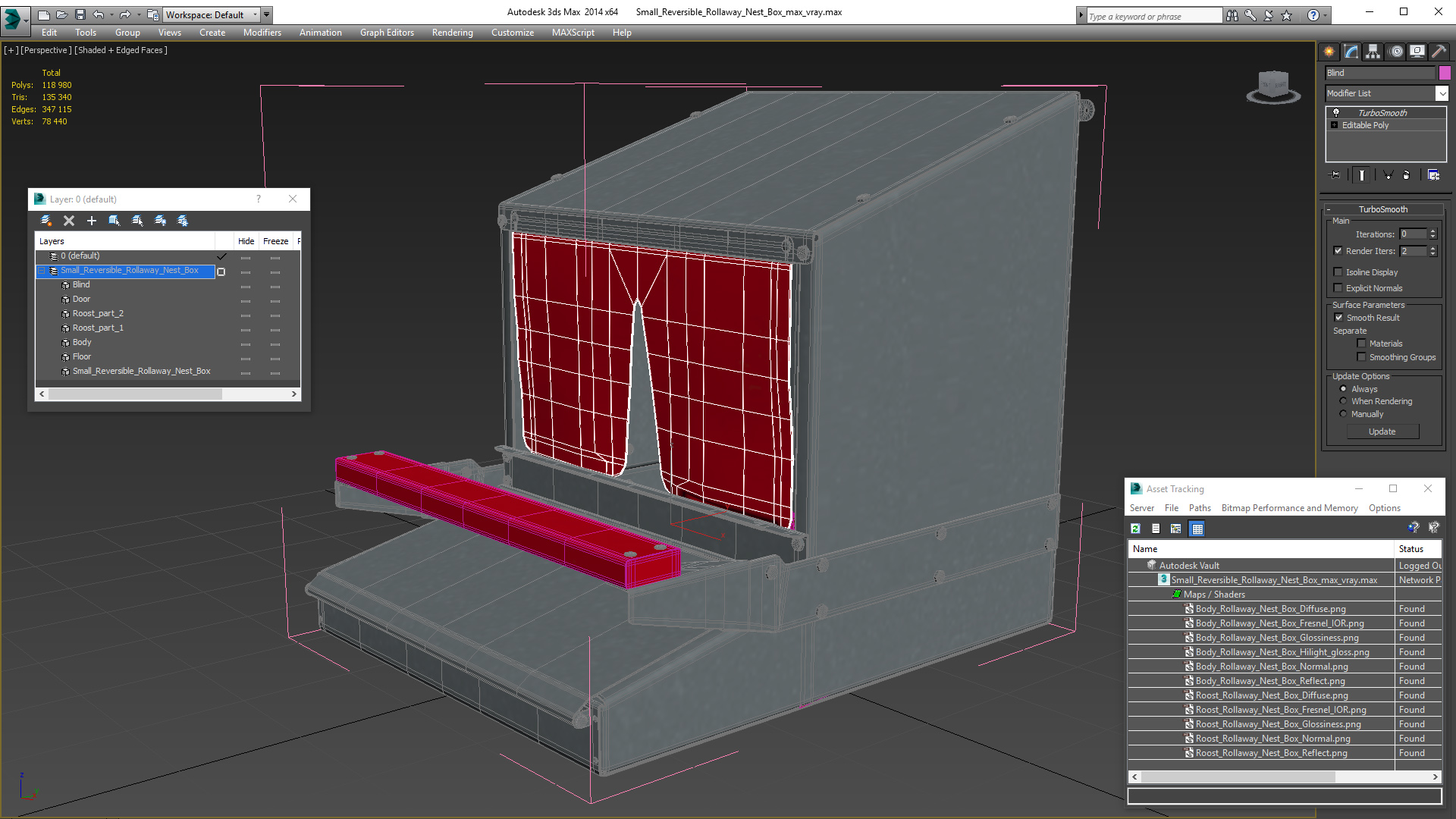Viewport: 1456px width, 819px height.
Task: Click Create New Layer icon in the Layer dialog
Action: [46, 221]
